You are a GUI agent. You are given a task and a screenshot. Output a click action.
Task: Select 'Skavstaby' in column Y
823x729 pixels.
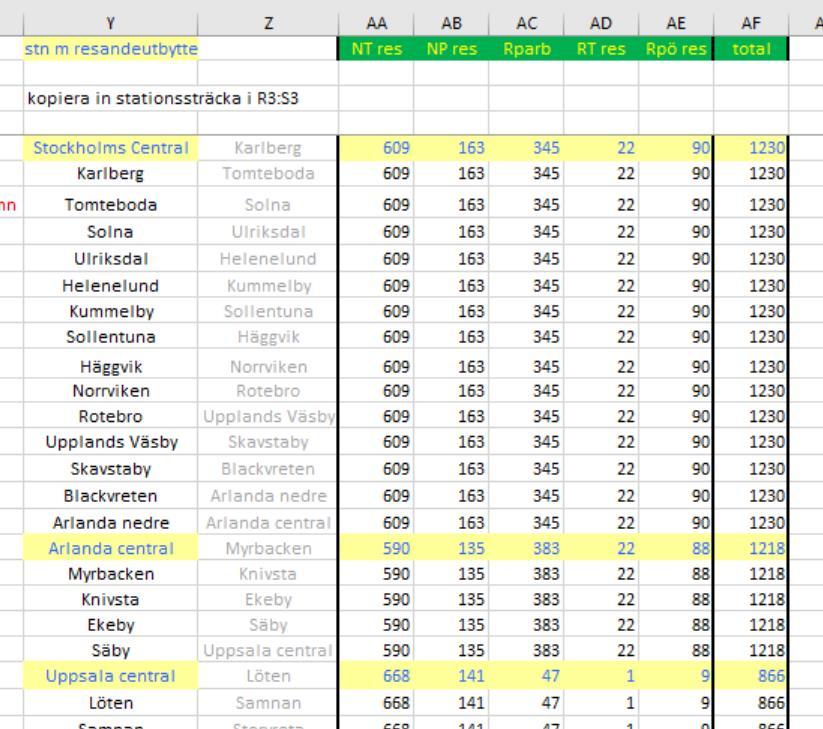[x=110, y=469]
